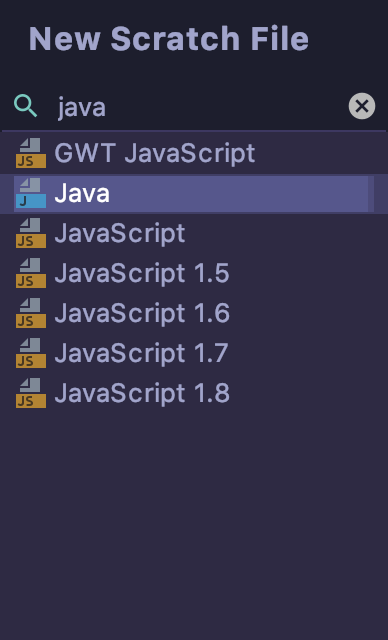Click the search magnifier icon

[x=25, y=106]
